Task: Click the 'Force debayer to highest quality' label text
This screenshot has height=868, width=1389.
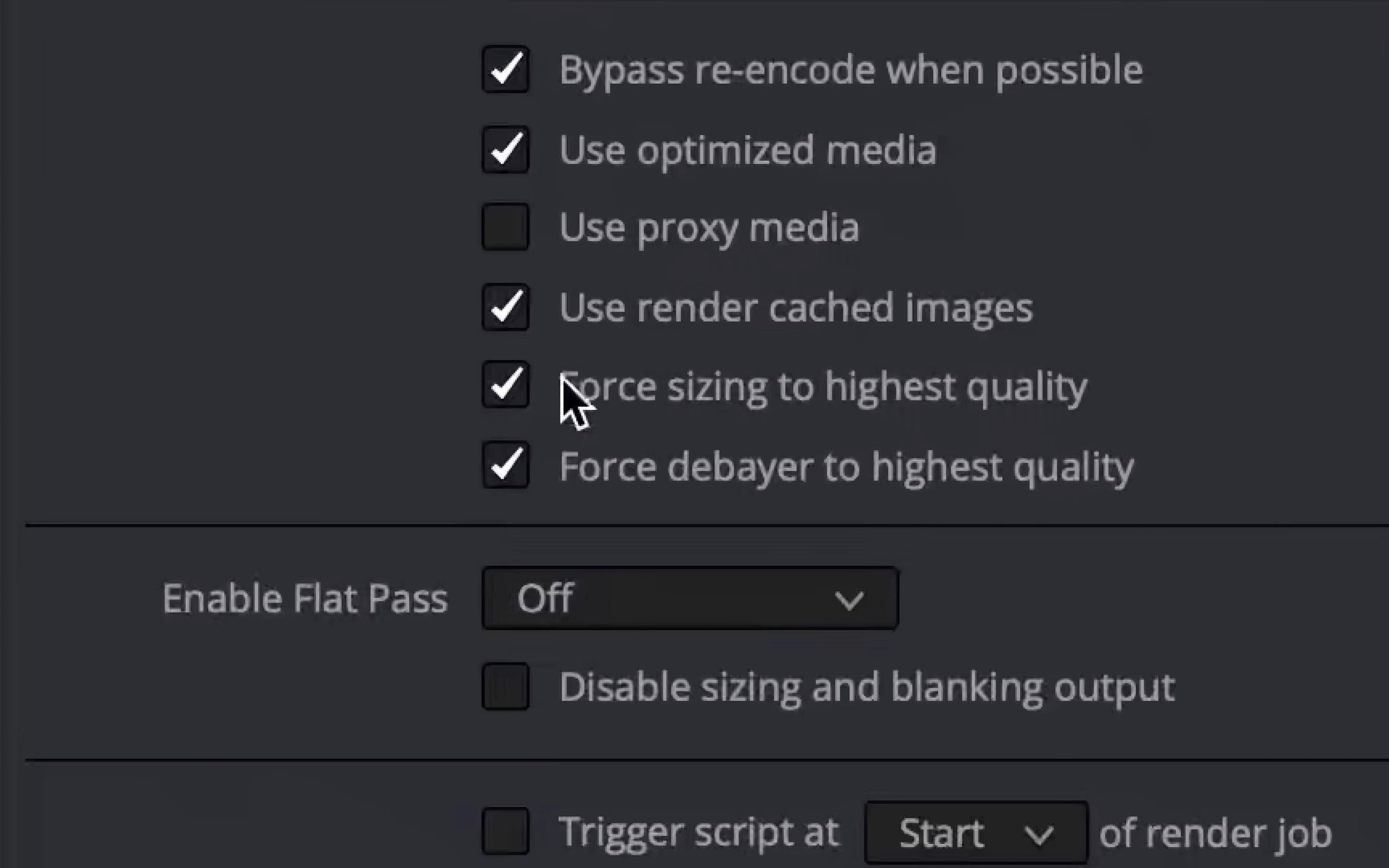Action: click(846, 468)
